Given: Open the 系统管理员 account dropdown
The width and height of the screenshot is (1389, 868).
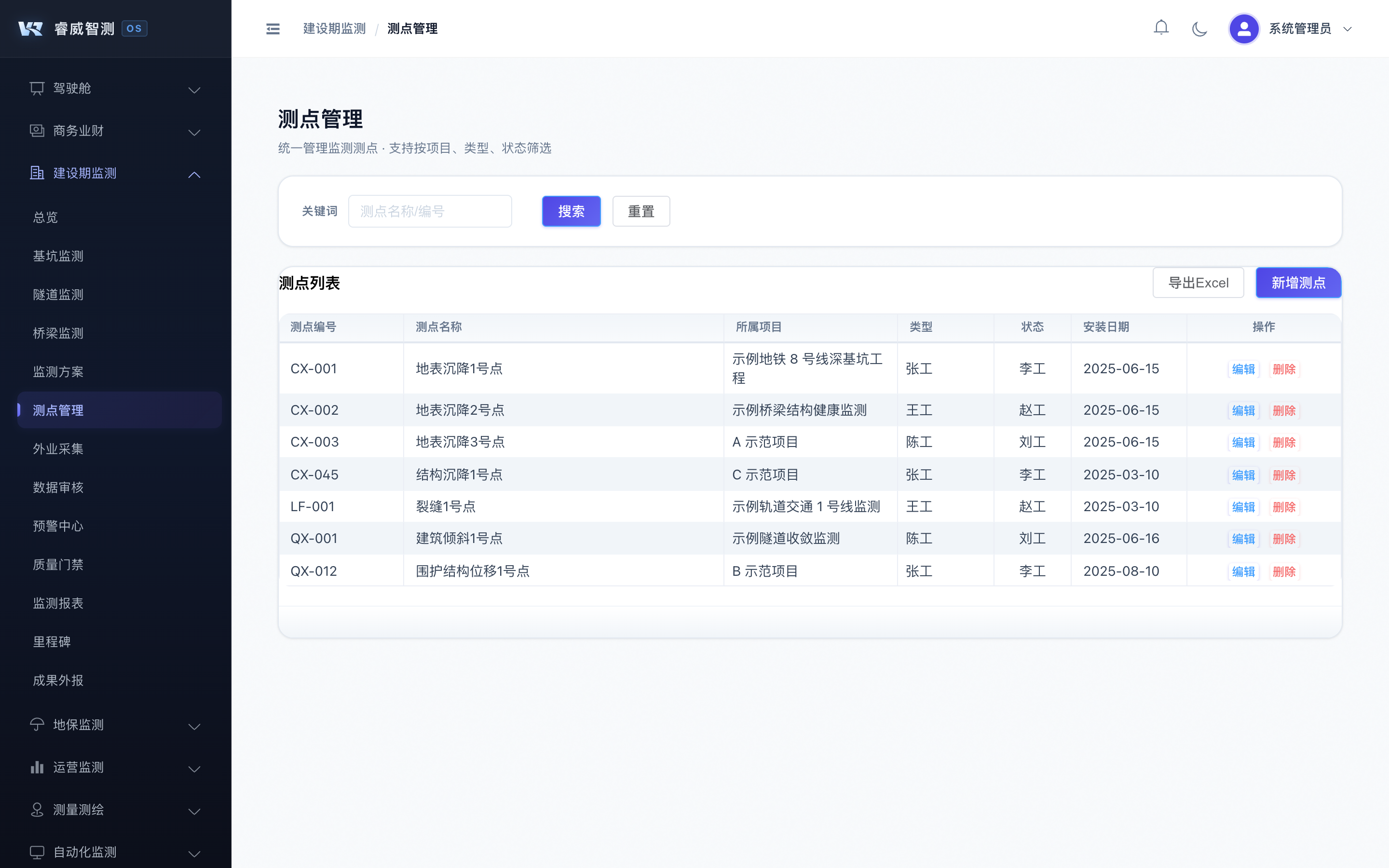Looking at the screenshot, I should click(x=1348, y=29).
